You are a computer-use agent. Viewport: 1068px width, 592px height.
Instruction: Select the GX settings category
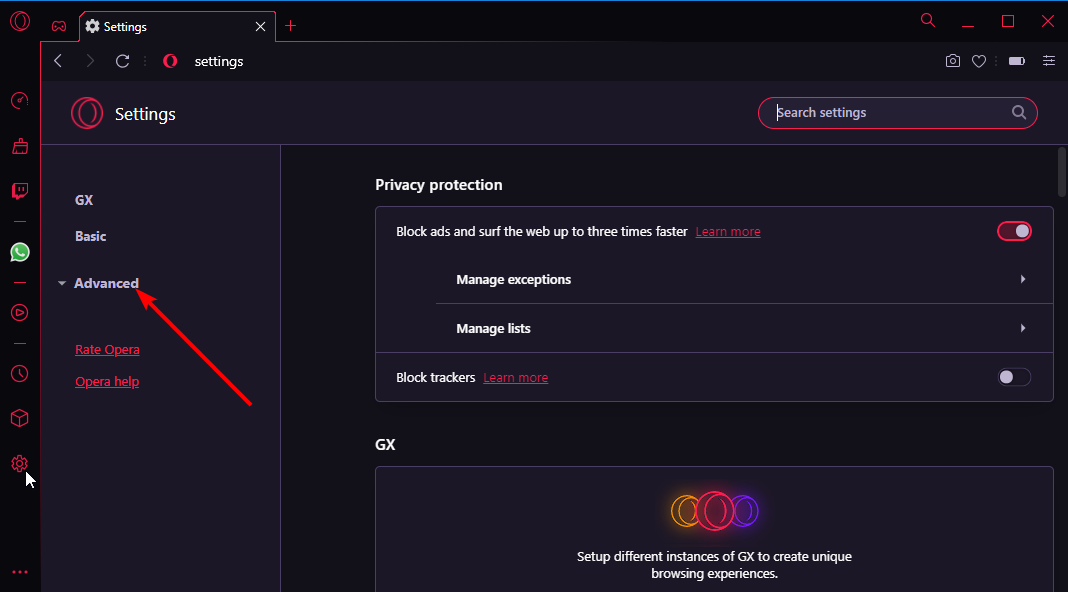[x=84, y=200]
